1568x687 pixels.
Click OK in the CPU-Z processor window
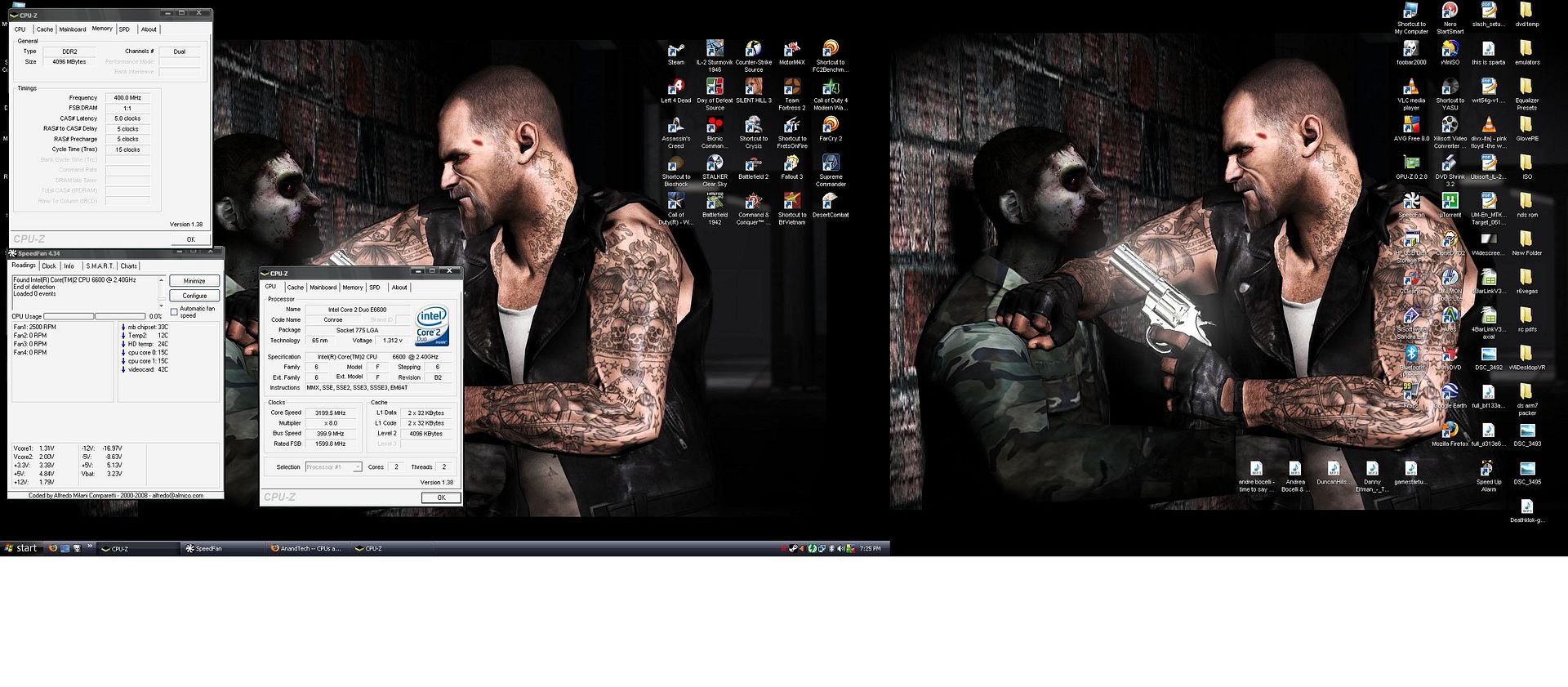pyautogui.click(x=441, y=497)
